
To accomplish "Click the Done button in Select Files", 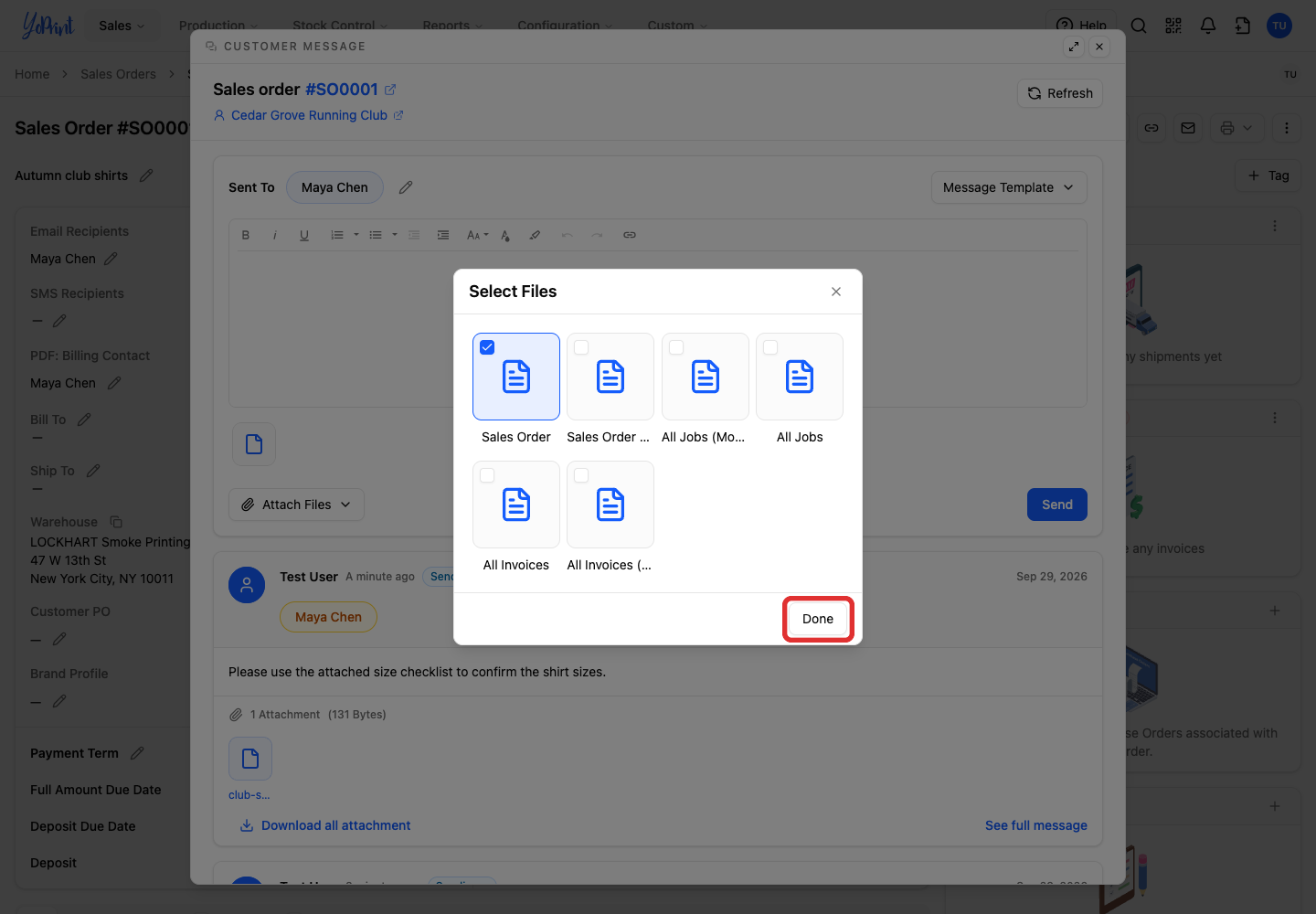I will click(x=818, y=619).
